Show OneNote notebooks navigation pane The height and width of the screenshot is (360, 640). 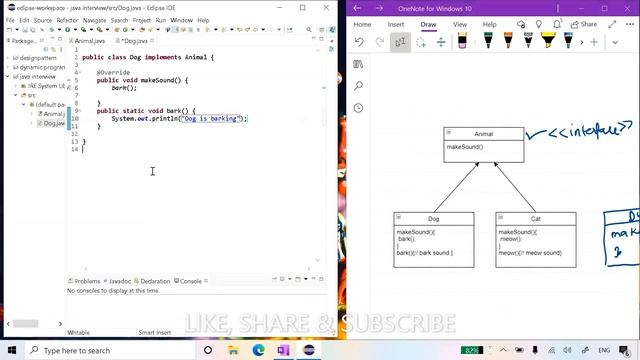(x=358, y=64)
